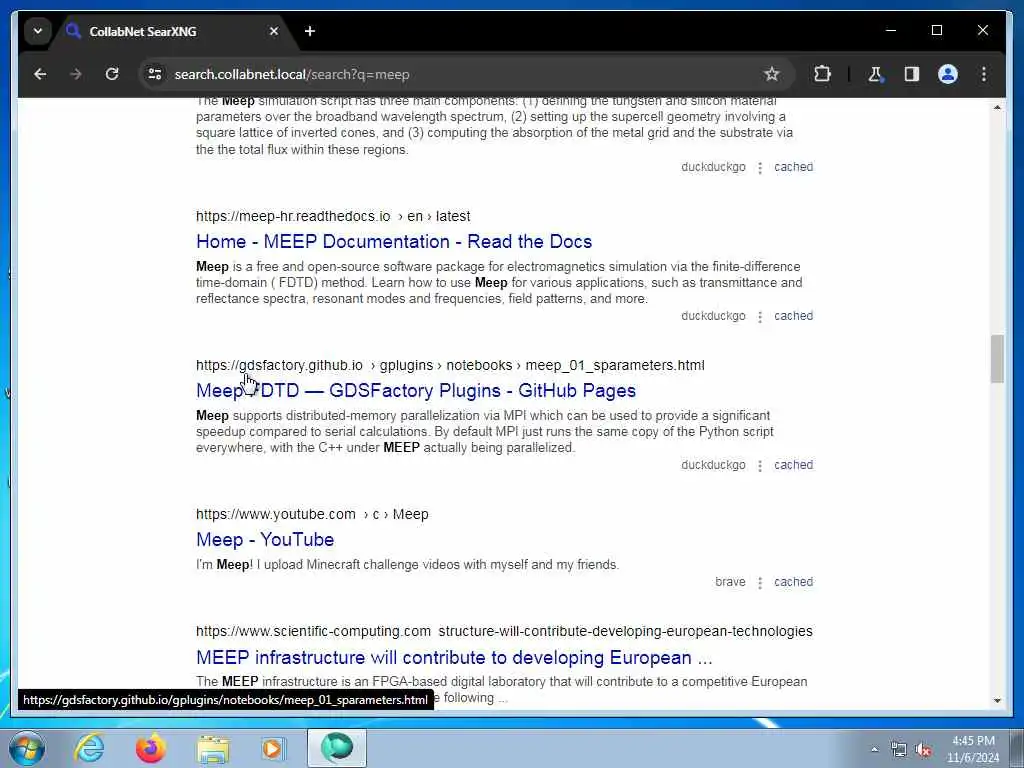Show hidden system tray icons

point(874,750)
